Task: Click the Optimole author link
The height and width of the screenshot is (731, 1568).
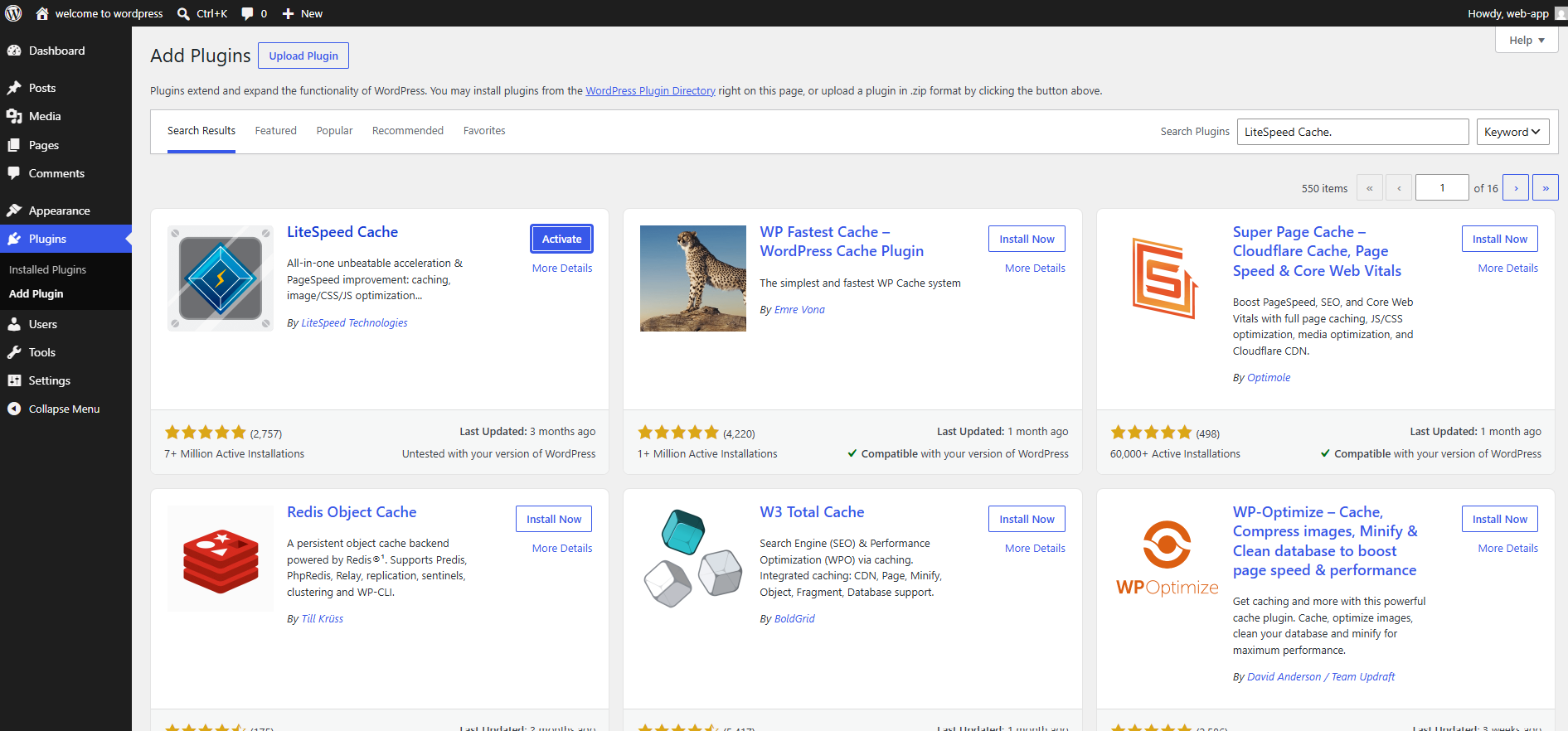Action: (x=1269, y=378)
